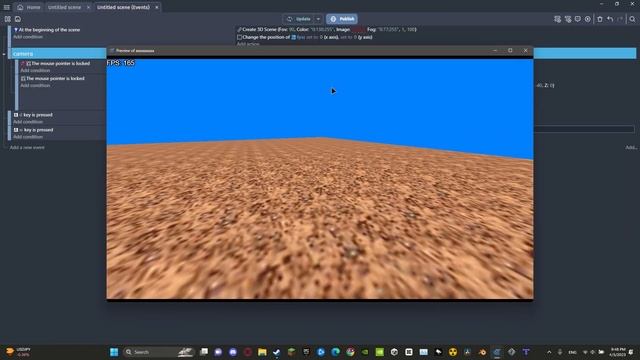Open search in events sheet
Image resolution: width=640 pixels, height=360 pixels.
coord(632,19)
